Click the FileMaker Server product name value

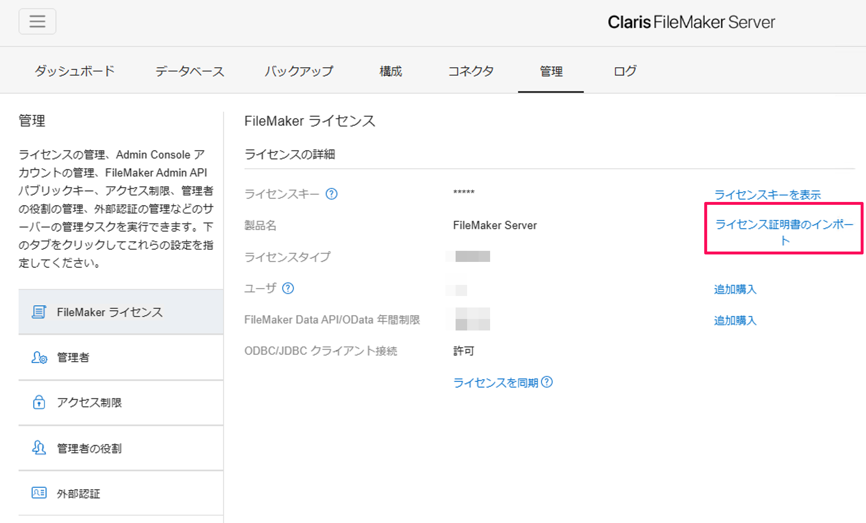point(494,225)
